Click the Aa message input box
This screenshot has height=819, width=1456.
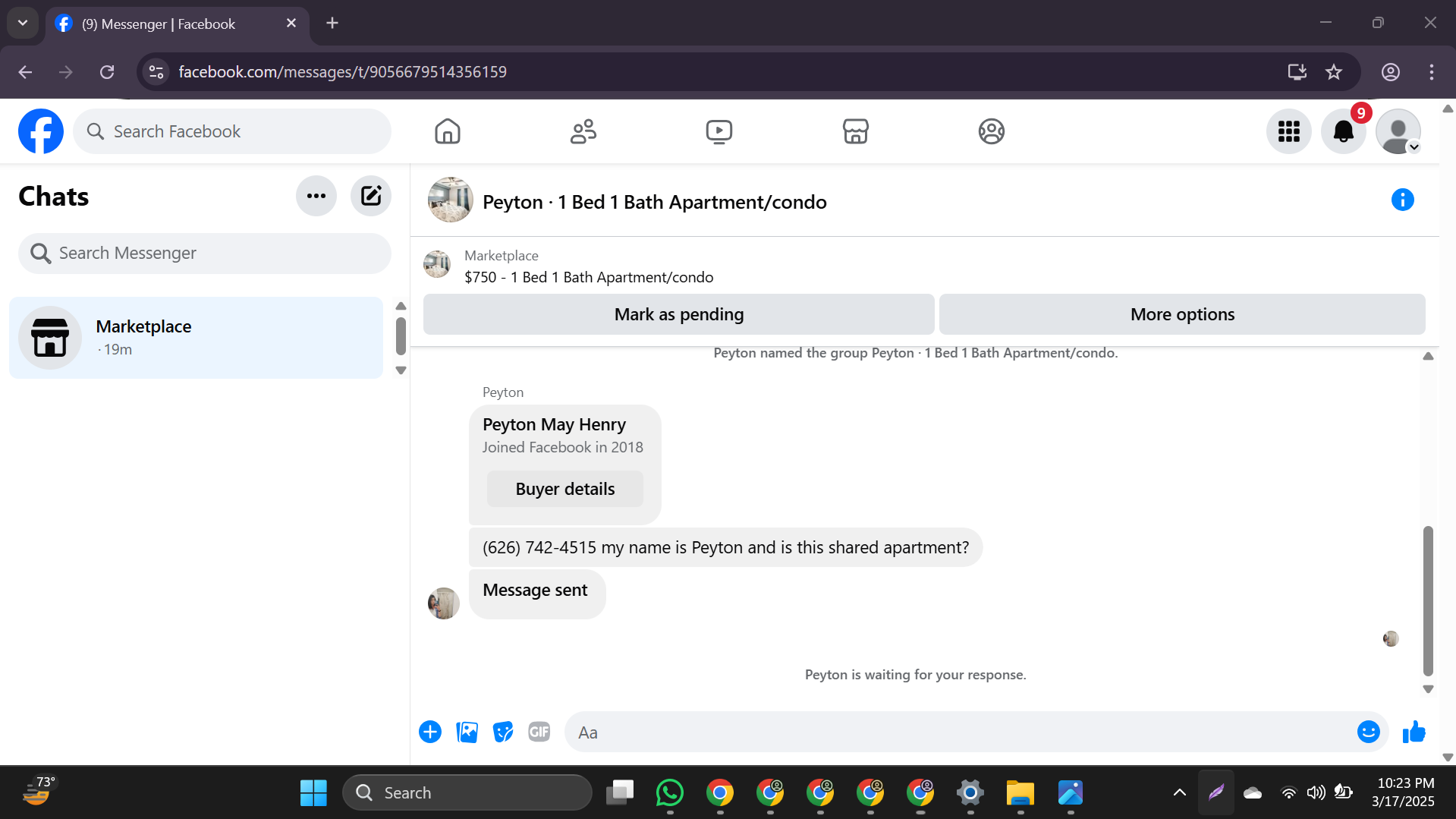[961, 732]
